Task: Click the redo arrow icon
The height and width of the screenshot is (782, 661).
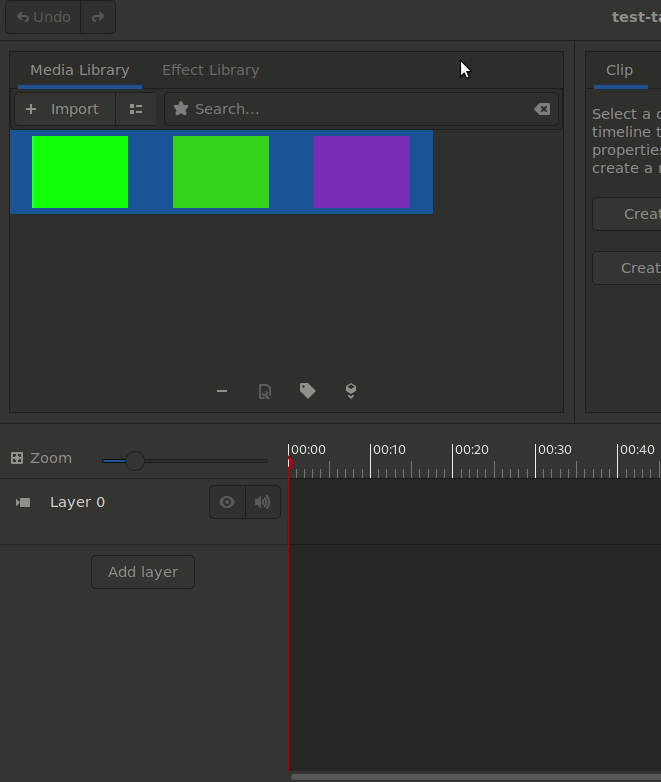Action: (98, 17)
